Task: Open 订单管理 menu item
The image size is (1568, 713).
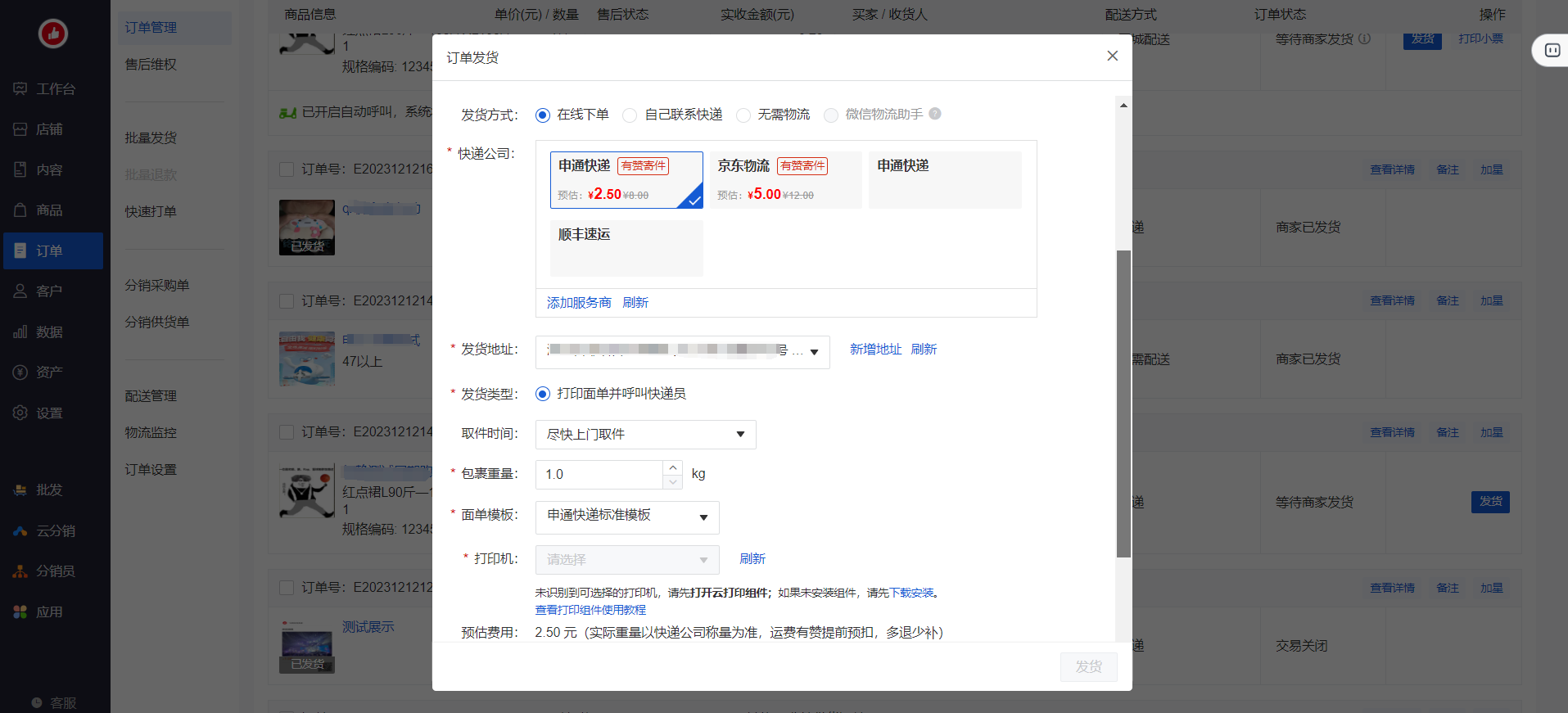Action: (151, 28)
